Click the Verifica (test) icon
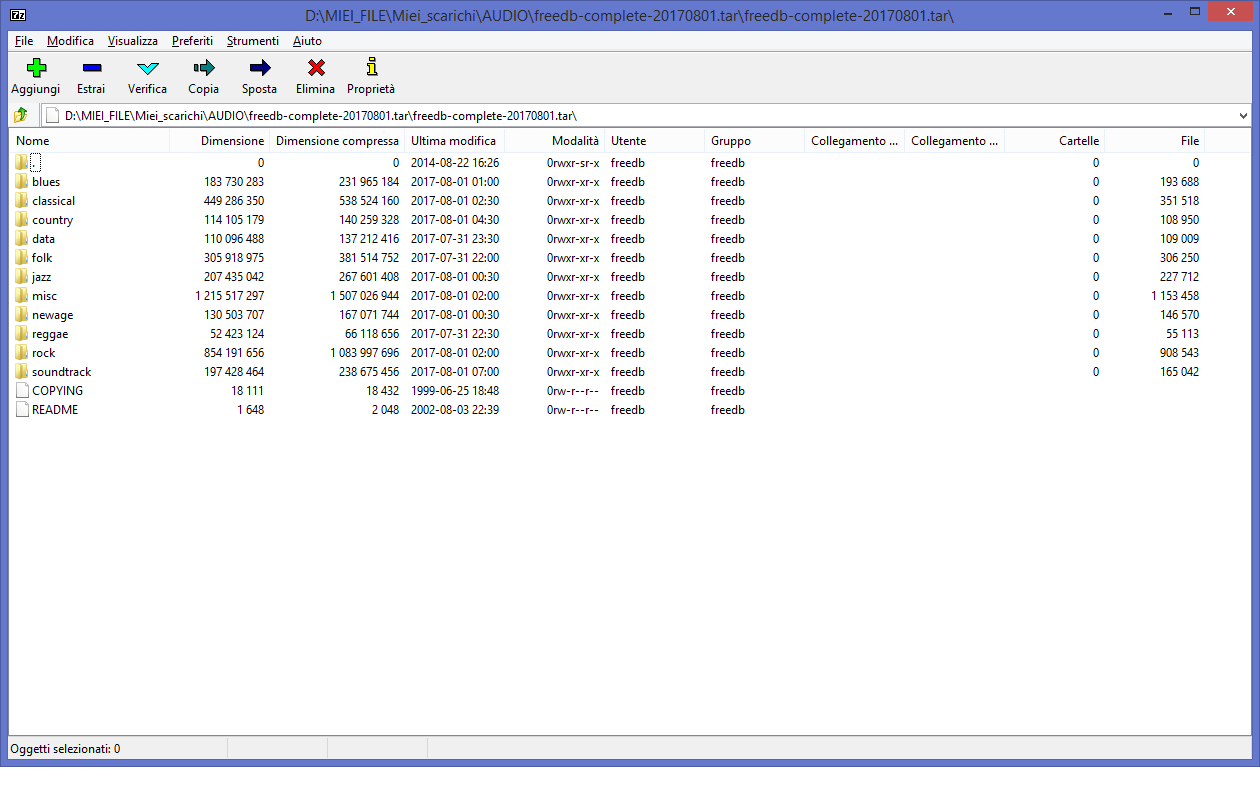Screen dimensions: 1260x794 coord(148,68)
